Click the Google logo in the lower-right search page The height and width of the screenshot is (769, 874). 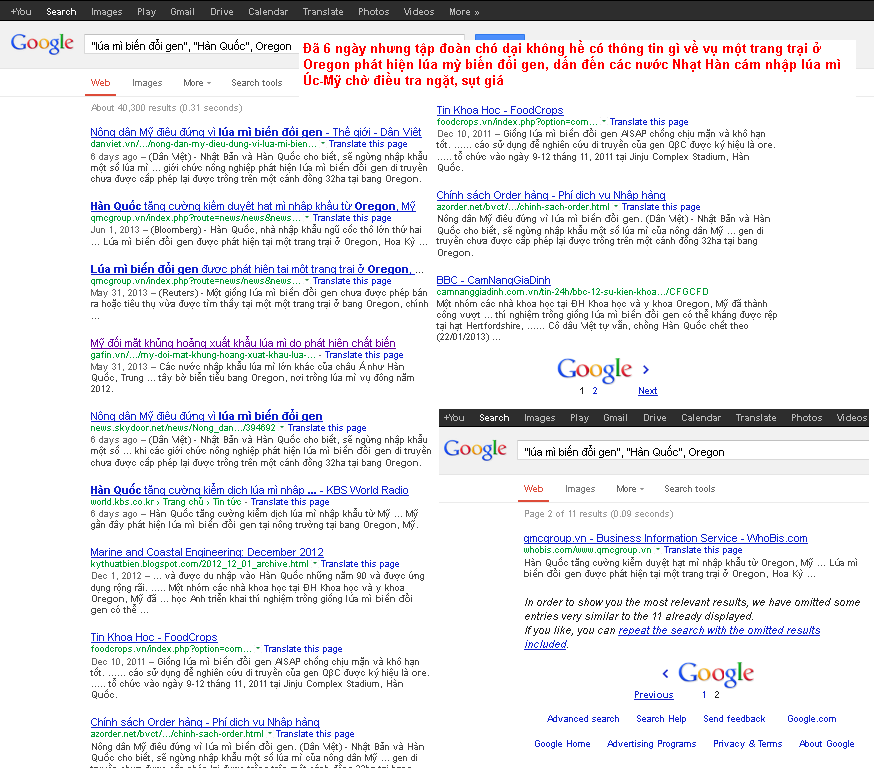475,449
